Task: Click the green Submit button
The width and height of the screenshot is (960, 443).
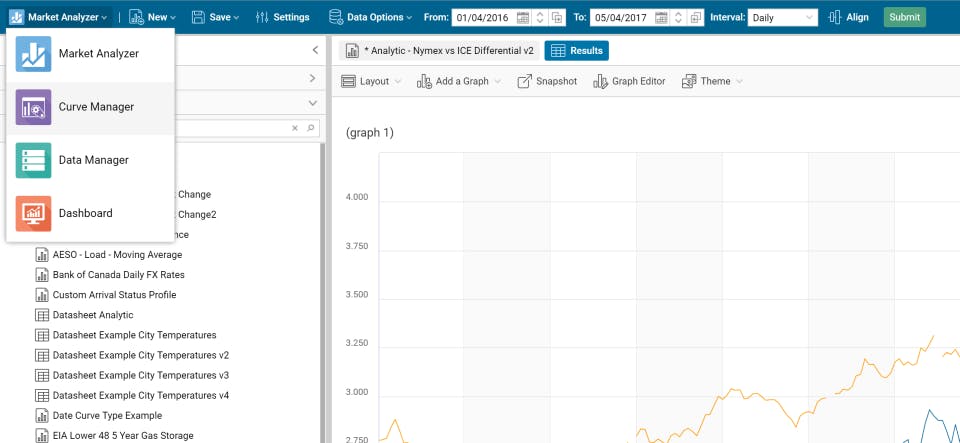Action: coord(904,17)
